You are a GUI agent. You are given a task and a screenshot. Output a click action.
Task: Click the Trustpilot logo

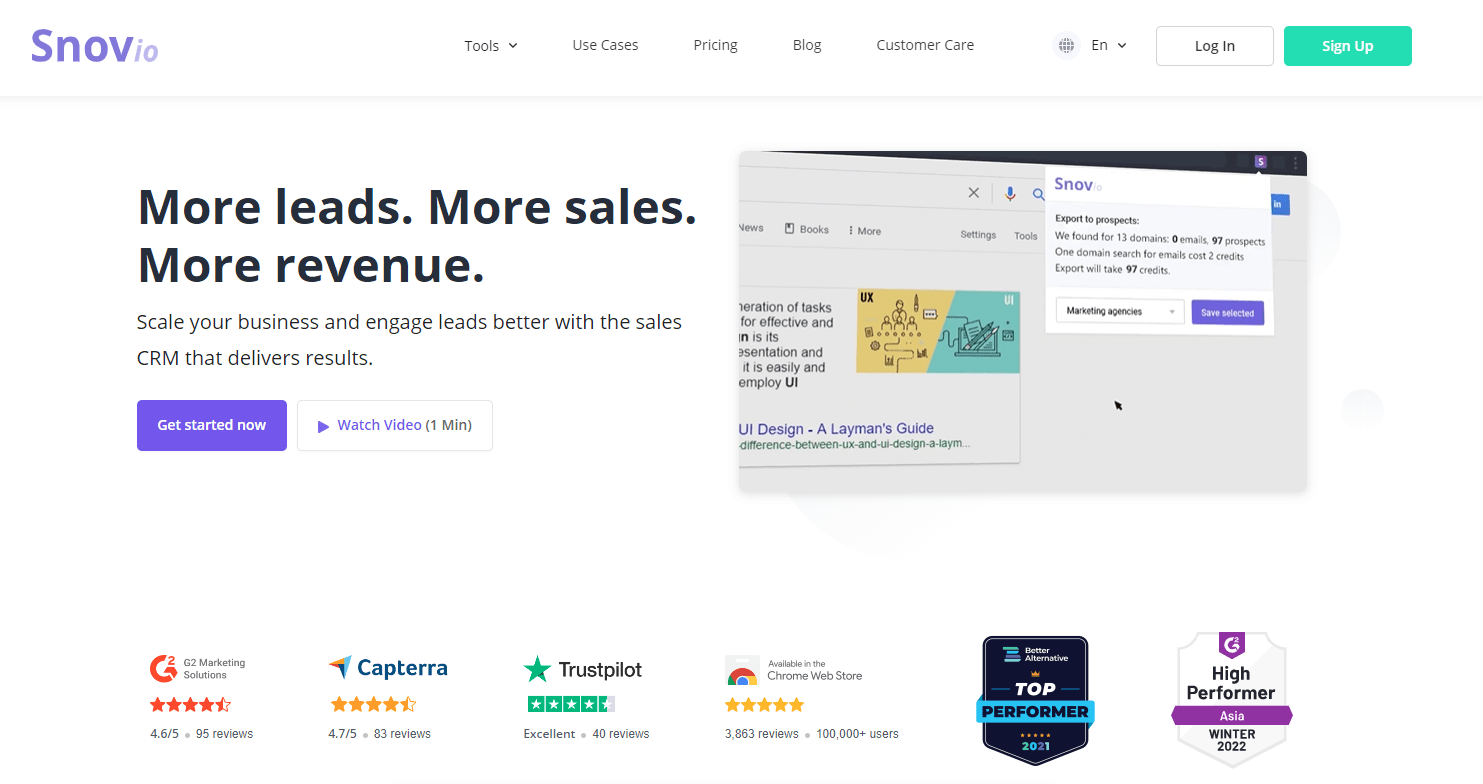click(583, 669)
